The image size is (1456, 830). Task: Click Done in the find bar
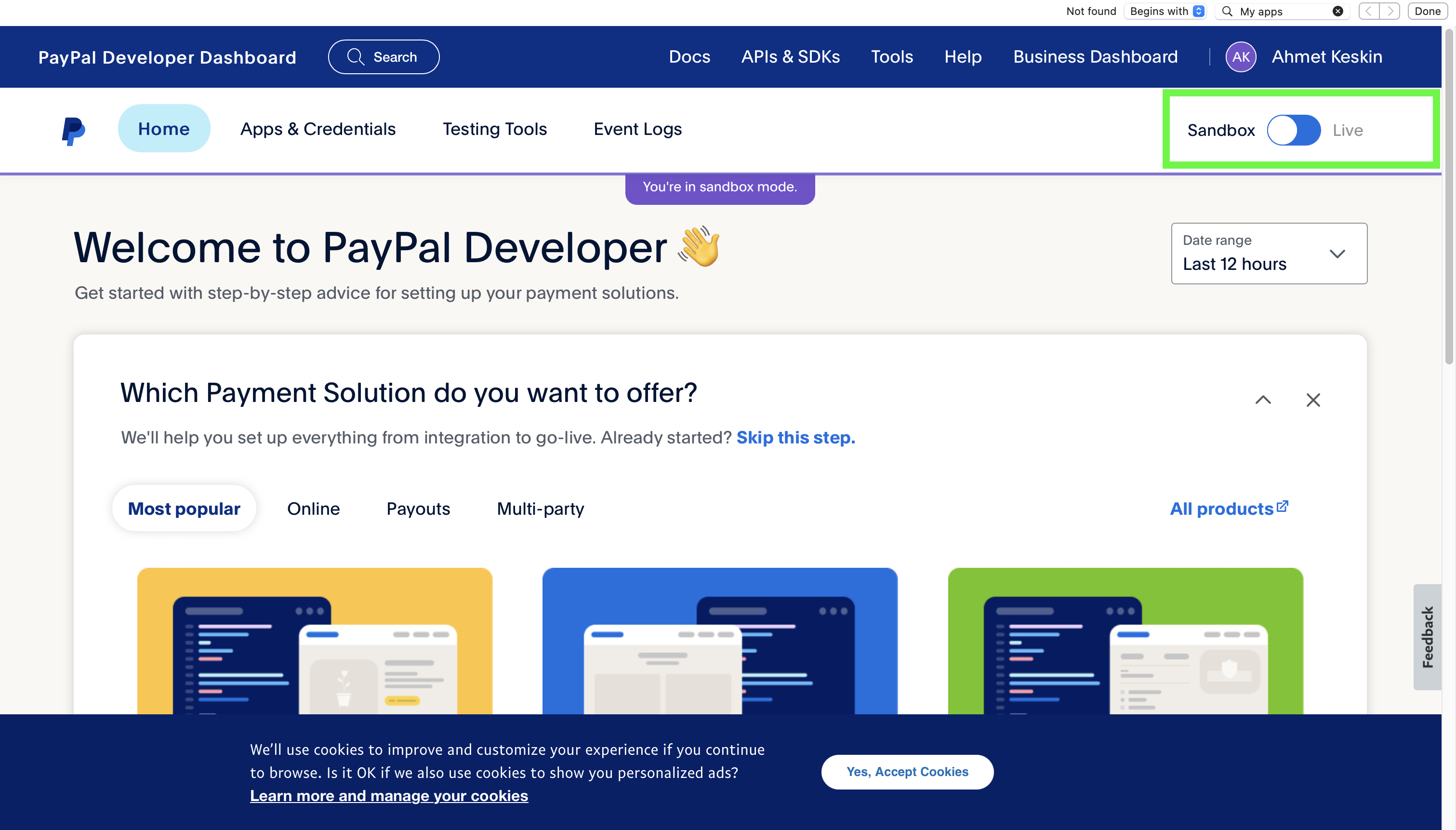point(1428,12)
